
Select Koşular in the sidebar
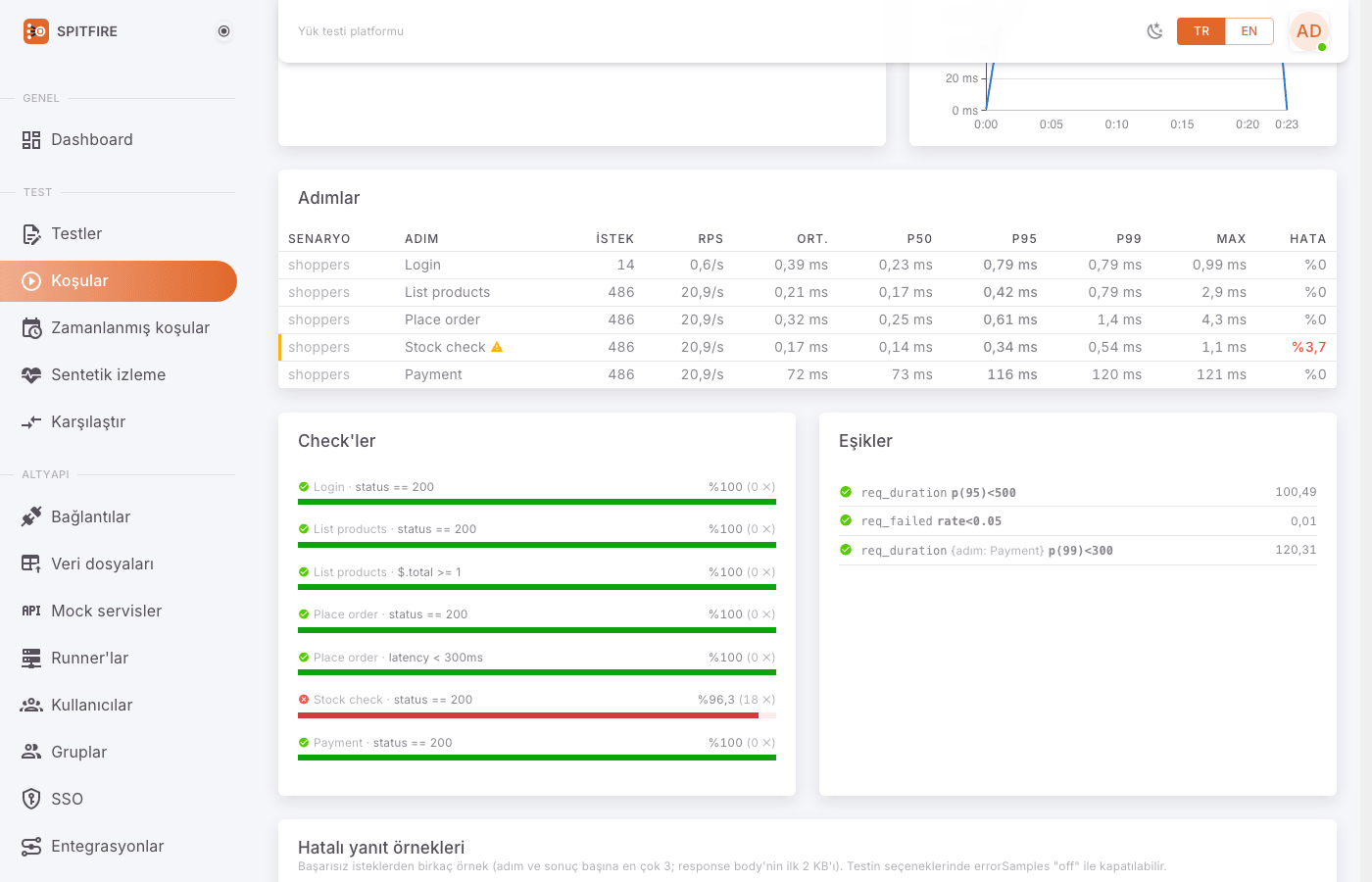(x=119, y=280)
